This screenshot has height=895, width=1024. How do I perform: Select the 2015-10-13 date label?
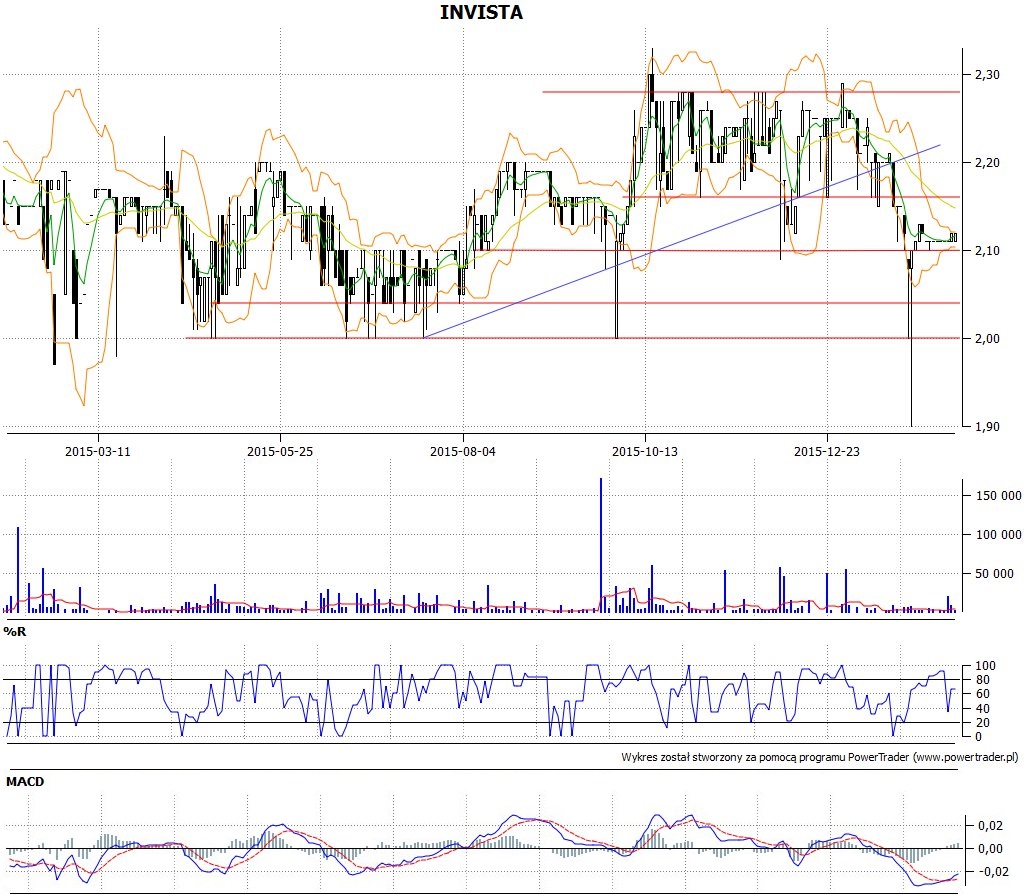pyautogui.click(x=645, y=451)
